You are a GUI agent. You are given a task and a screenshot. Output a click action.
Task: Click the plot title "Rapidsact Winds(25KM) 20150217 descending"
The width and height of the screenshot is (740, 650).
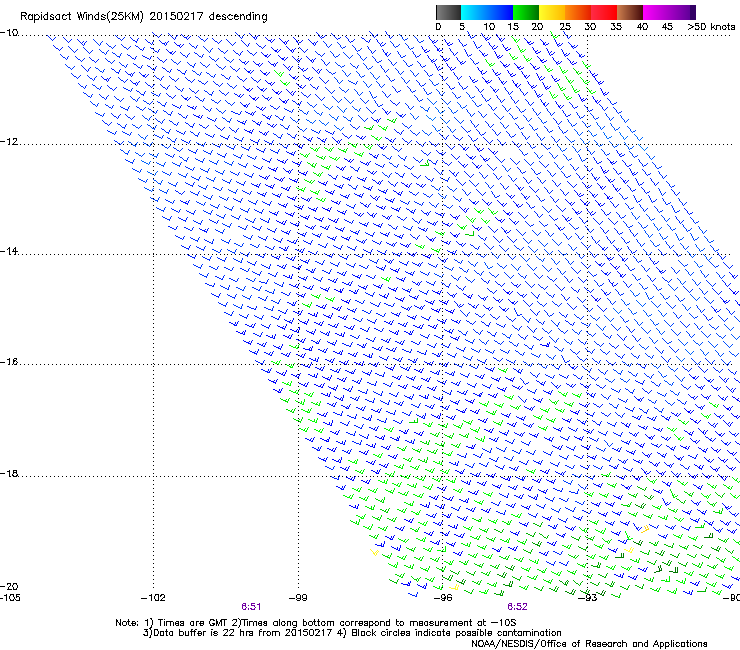point(143,17)
